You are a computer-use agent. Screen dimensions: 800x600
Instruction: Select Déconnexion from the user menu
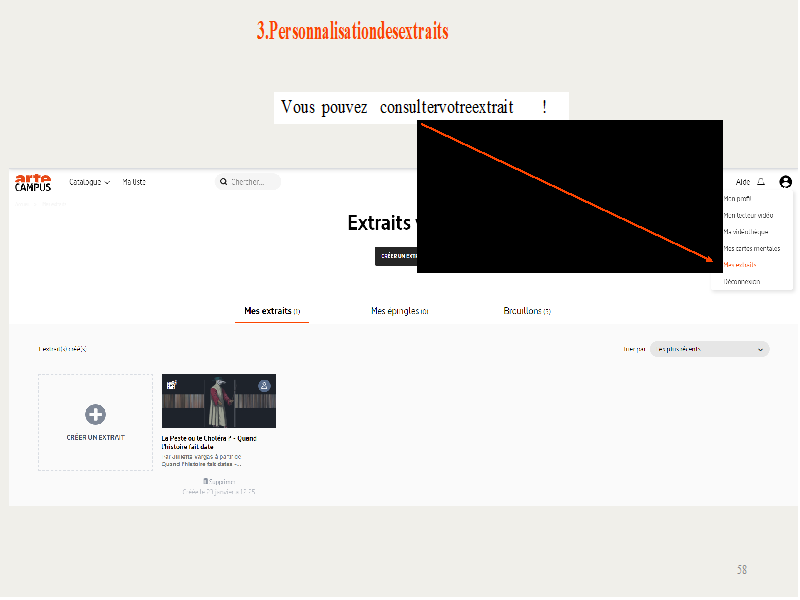[x=742, y=282]
